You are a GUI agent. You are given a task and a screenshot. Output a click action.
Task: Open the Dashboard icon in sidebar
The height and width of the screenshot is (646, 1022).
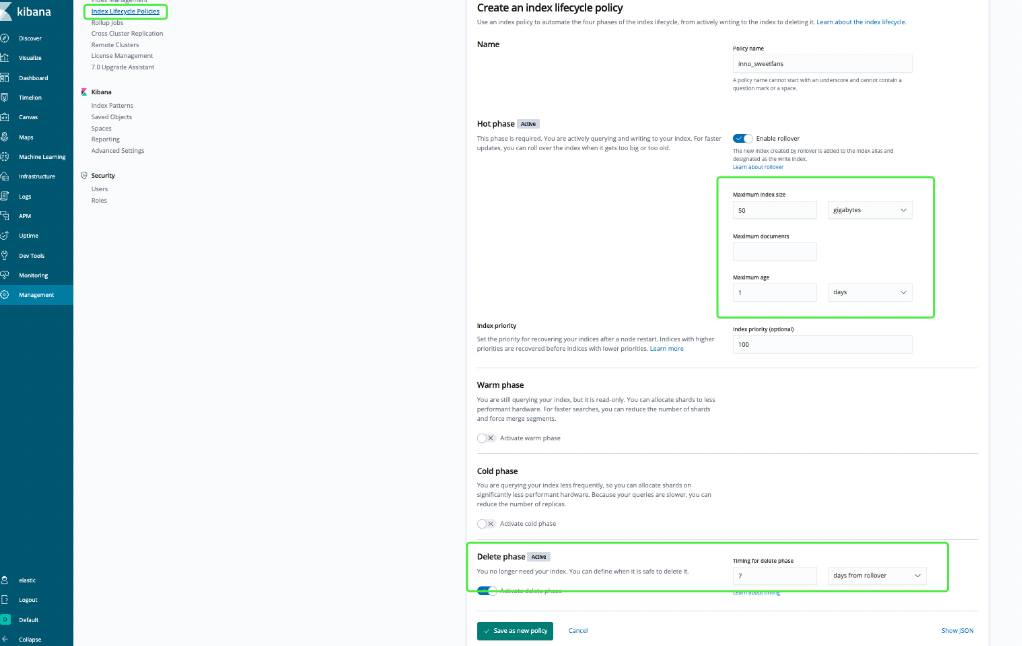point(6,78)
